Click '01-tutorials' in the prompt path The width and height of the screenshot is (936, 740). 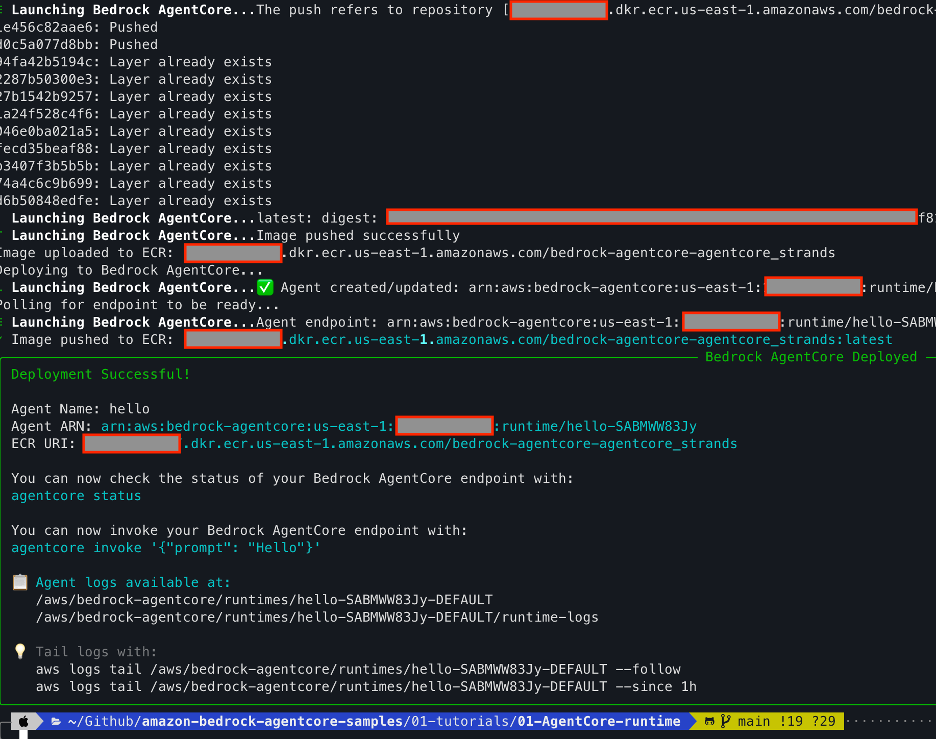[461, 722]
